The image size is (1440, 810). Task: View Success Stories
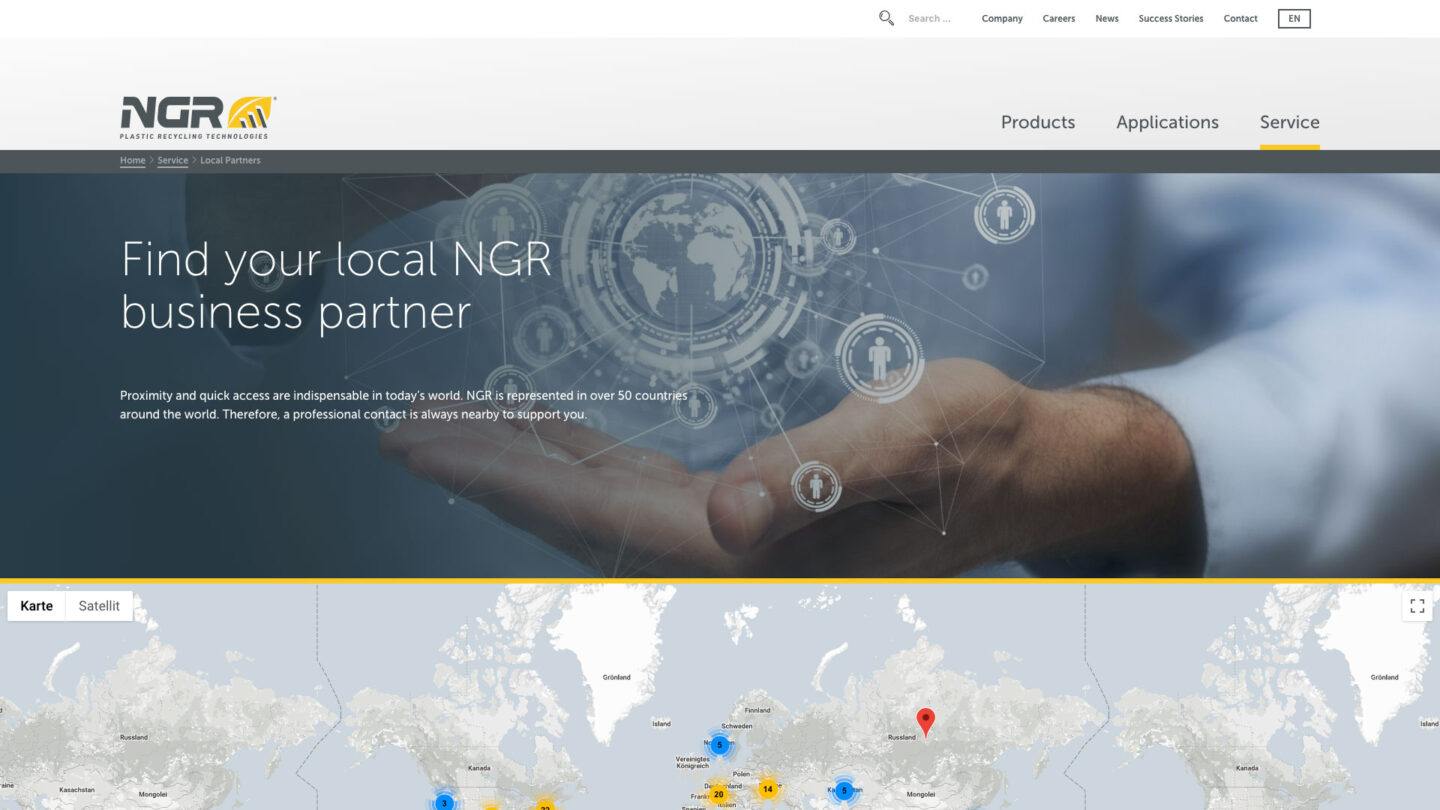(1171, 18)
